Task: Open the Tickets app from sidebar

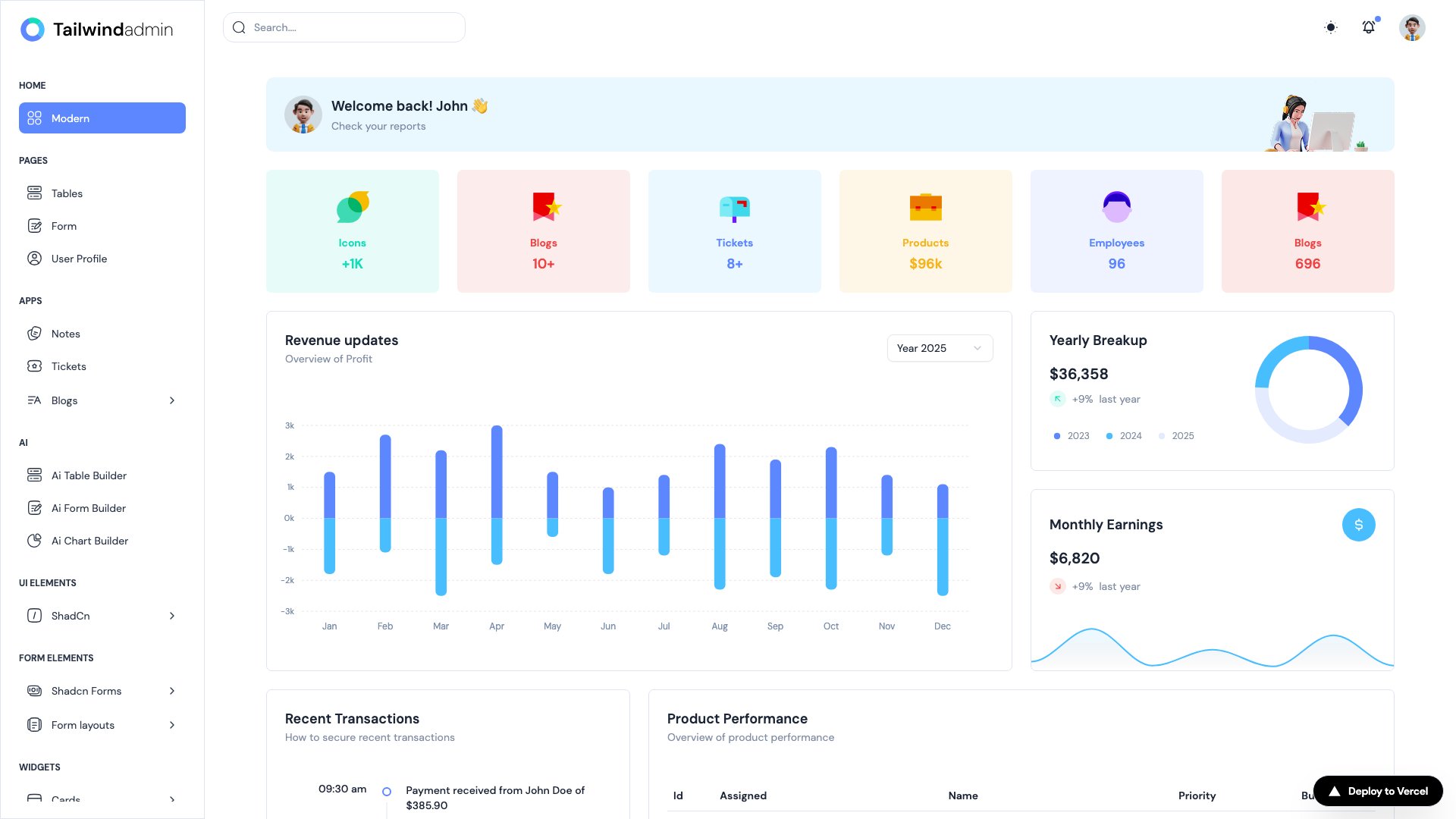Action: [35, 366]
